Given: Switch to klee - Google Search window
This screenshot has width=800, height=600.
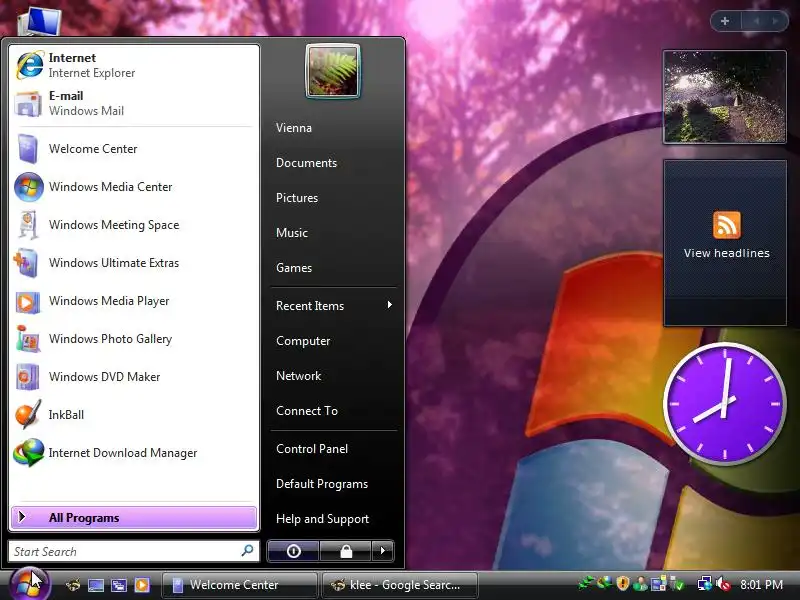Looking at the screenshot, I should (x=401, y=585).
